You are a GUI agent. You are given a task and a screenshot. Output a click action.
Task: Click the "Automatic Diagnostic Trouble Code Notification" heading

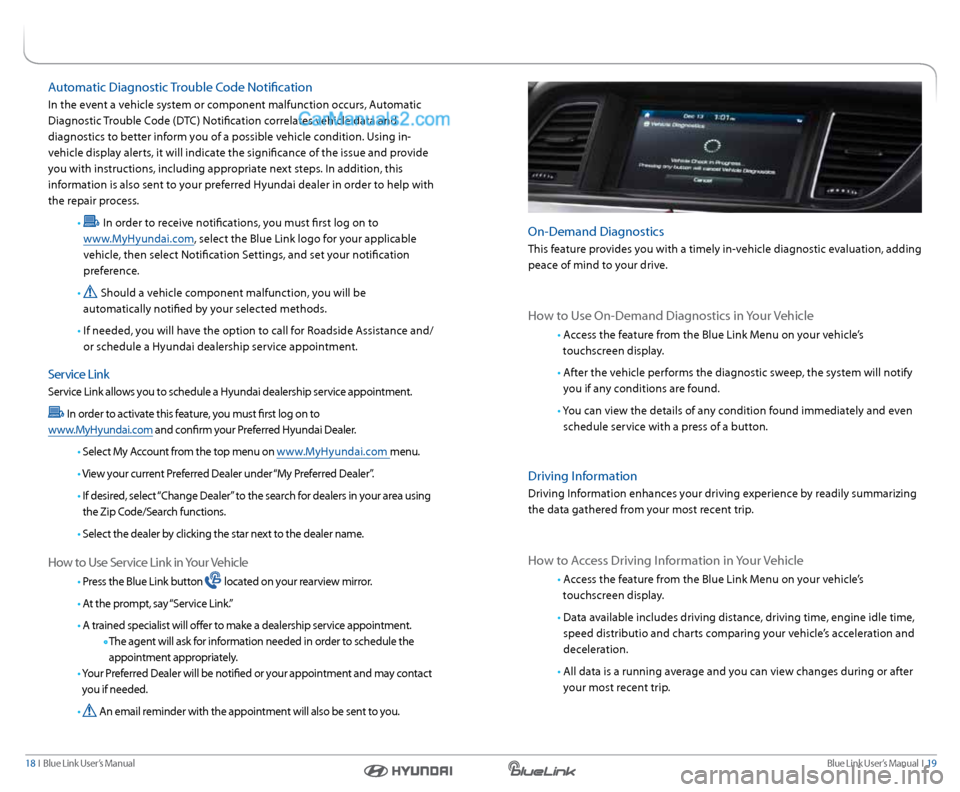[x=180, y=87]
